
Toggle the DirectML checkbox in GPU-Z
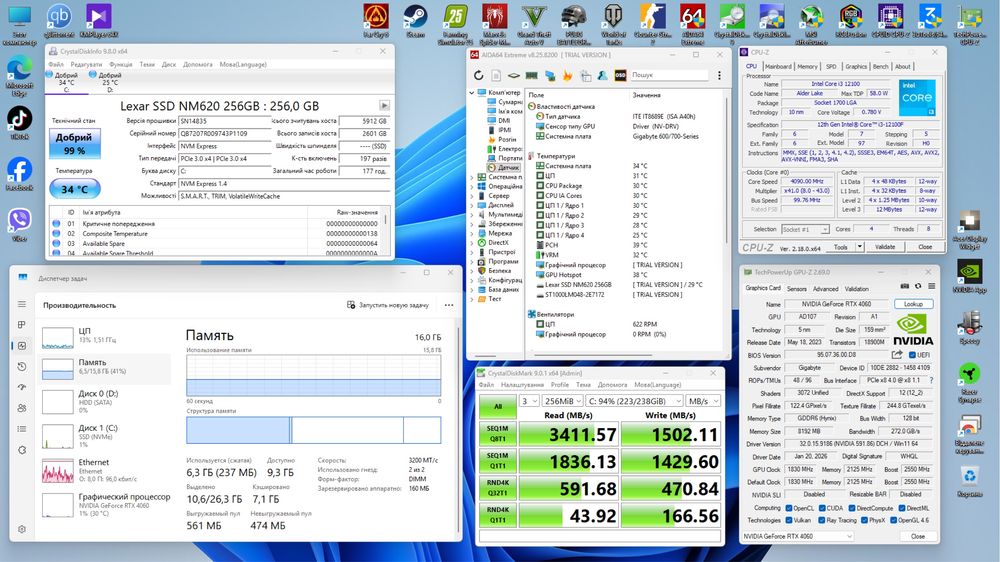[902, 508]
